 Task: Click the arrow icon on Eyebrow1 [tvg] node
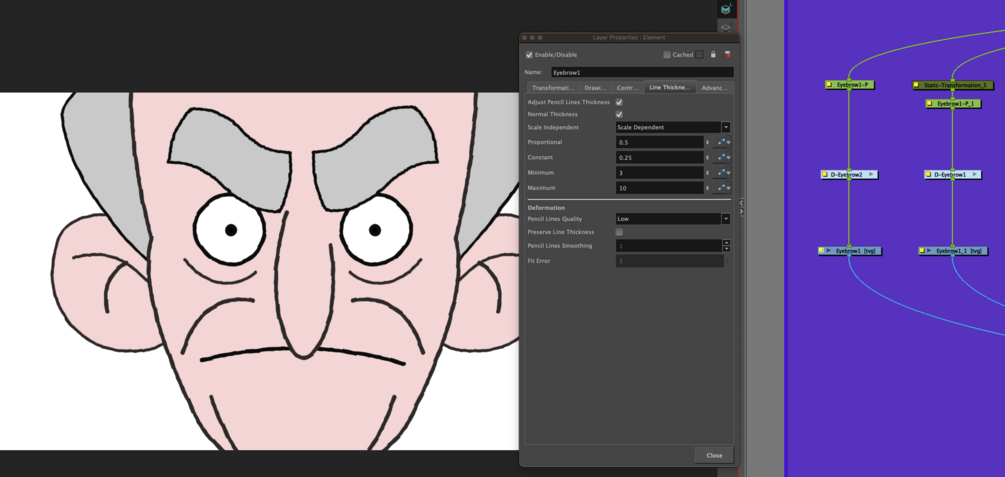tap(829, 251)
